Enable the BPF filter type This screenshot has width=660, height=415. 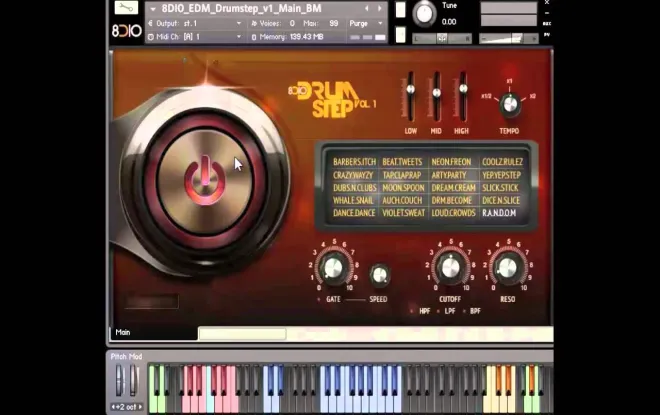point(464,311)
